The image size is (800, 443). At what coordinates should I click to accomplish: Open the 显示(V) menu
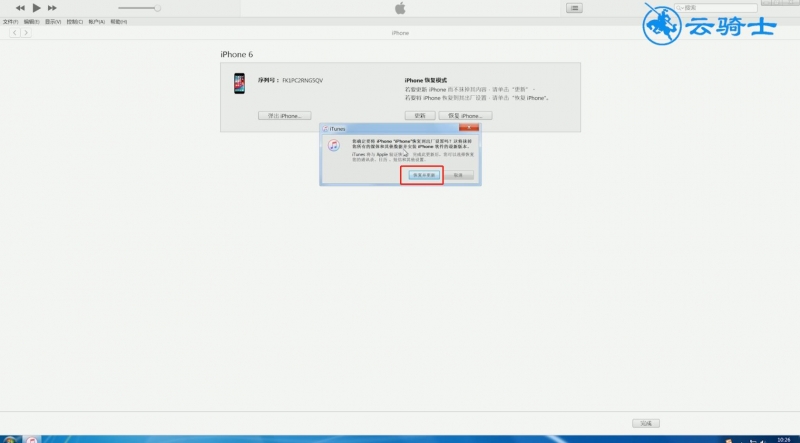point(53,21)
